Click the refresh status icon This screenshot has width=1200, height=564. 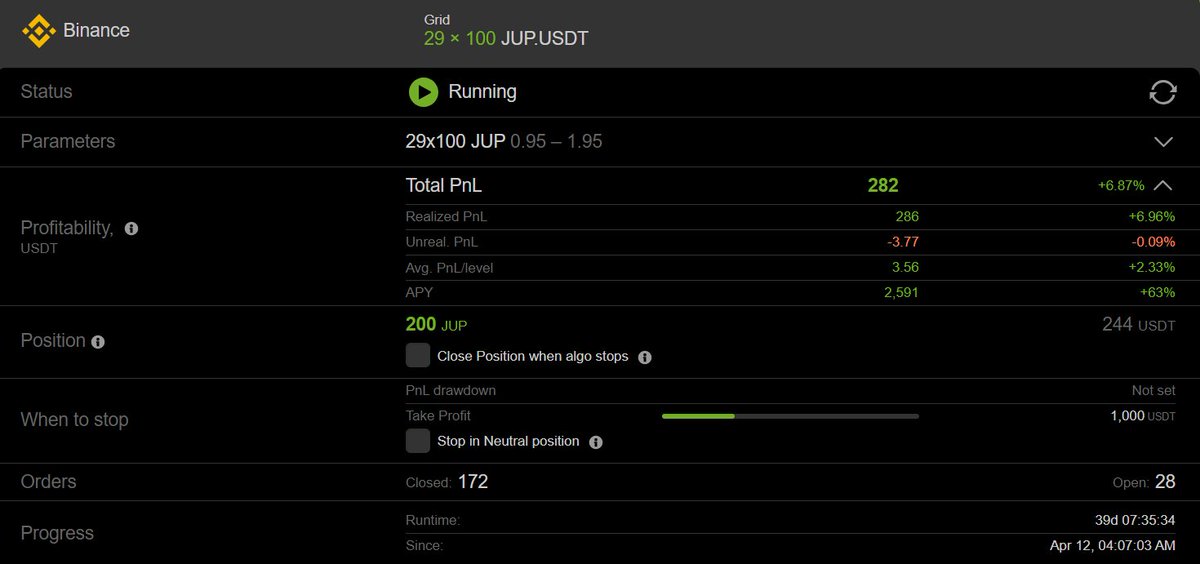(x=1162, y=92)
